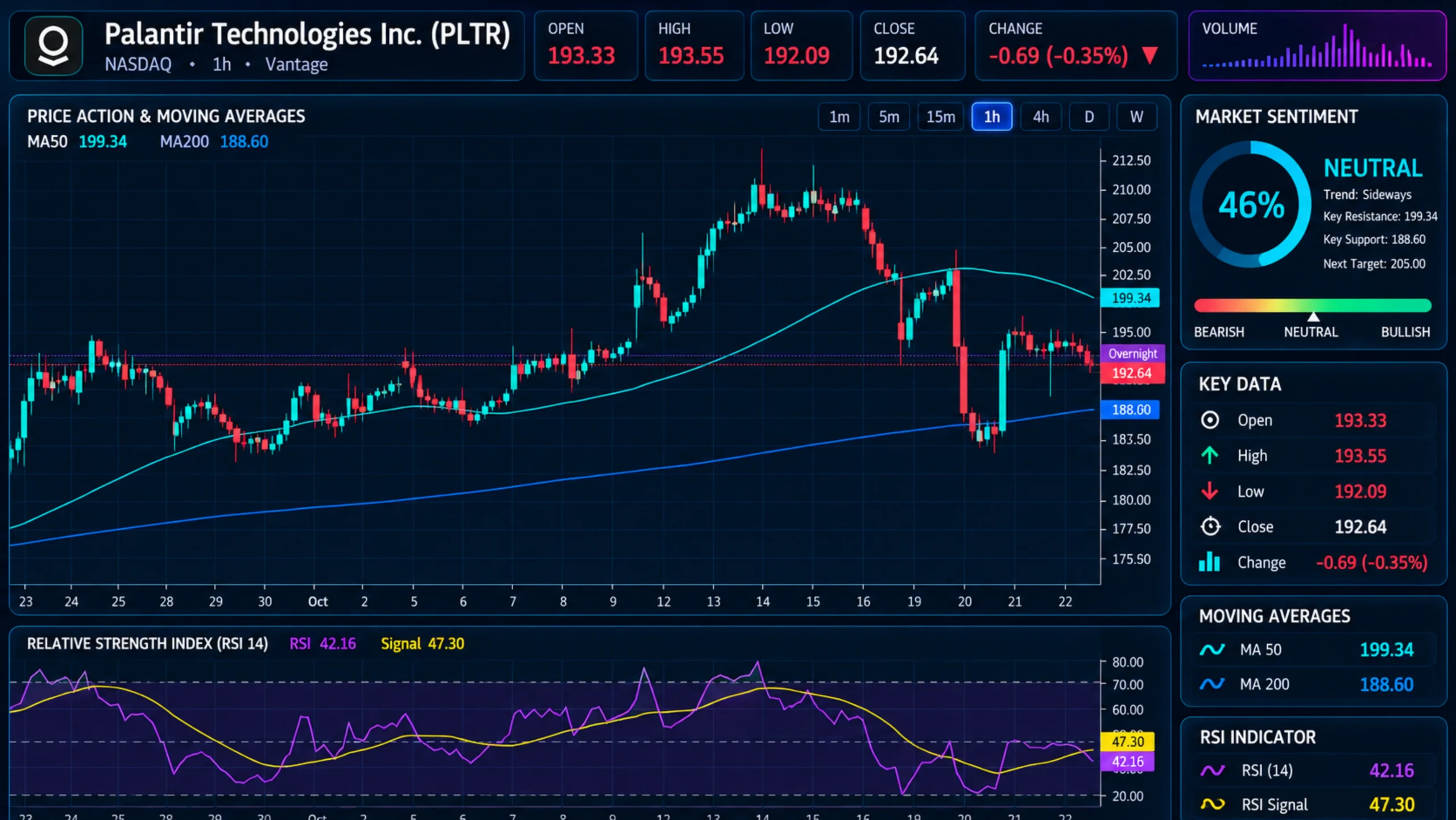Click the green up-arrow High icon
This screenshot has height=820, width=1456.
1210,455
